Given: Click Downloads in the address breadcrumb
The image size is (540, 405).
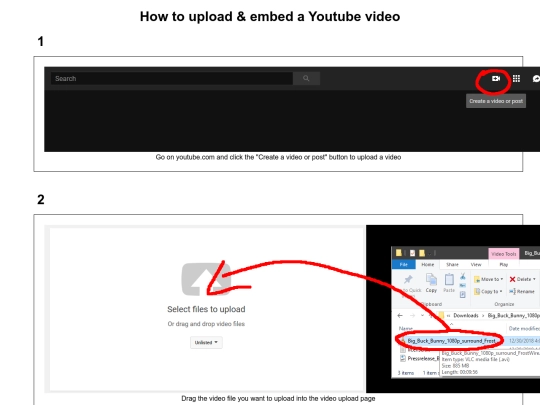Looking at the screenshot, I should pos(466,315).
